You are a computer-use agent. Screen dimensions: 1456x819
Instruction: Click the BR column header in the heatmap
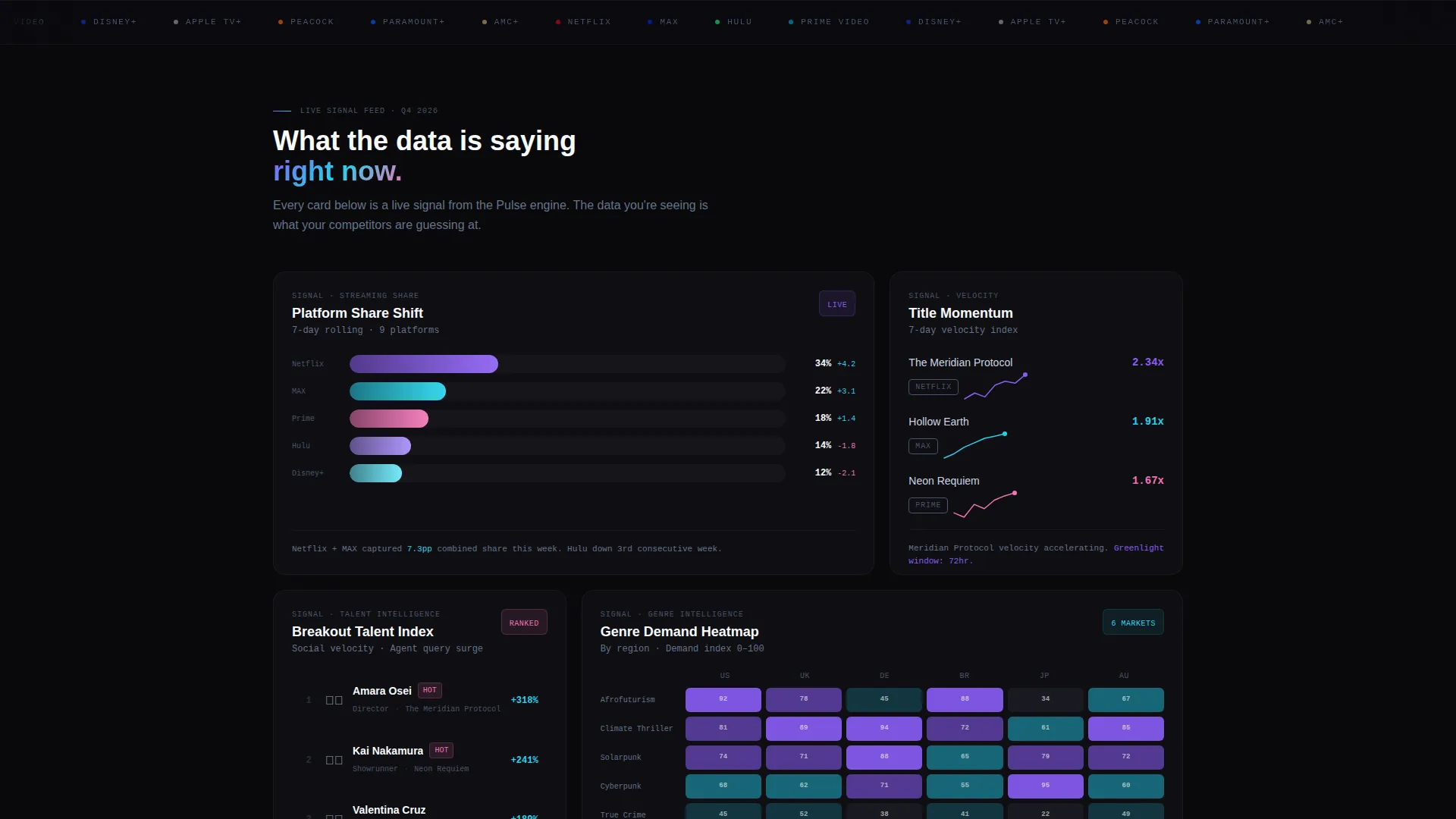coord(965,676)
